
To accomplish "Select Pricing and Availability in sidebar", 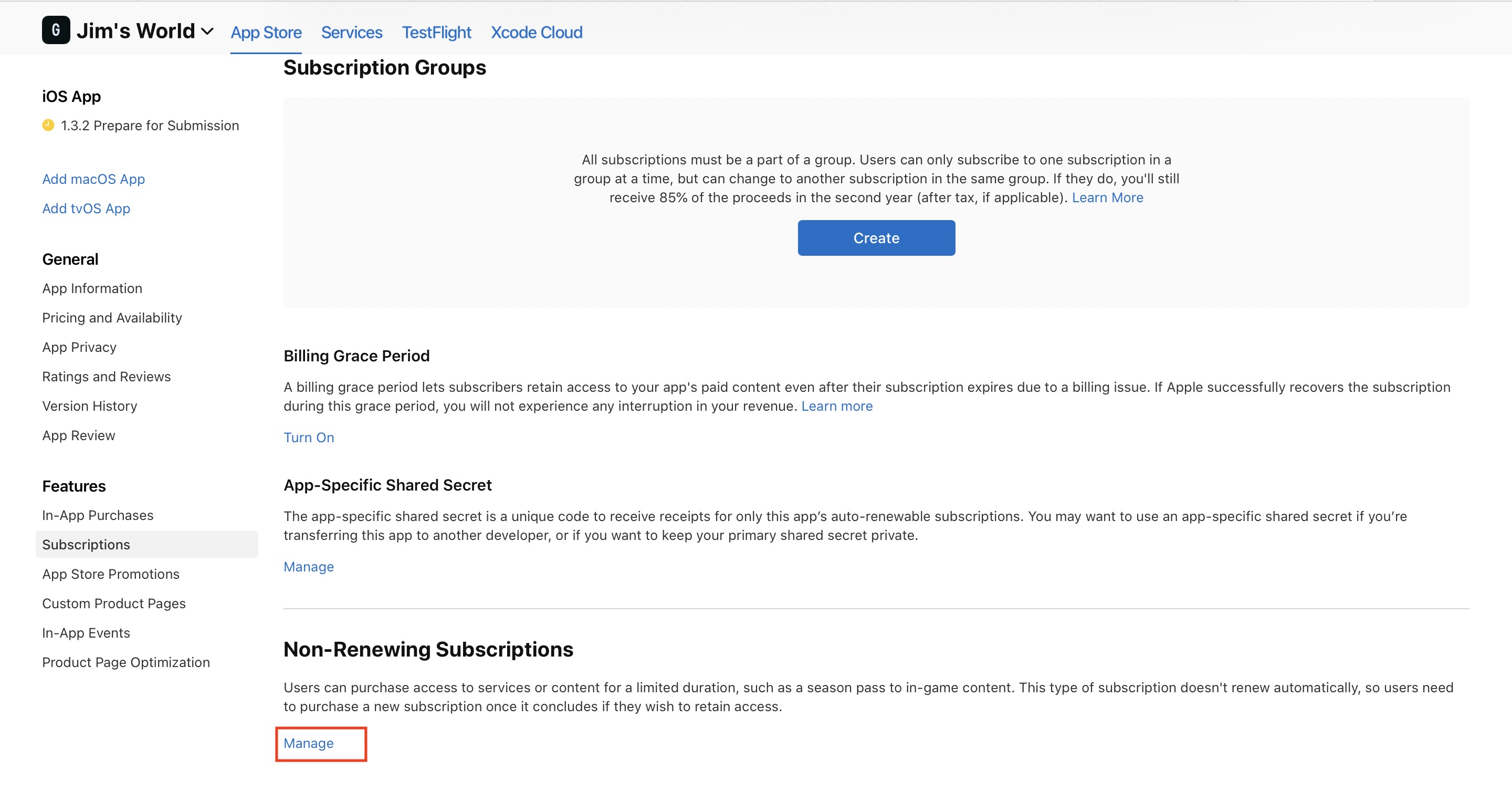I will (x=112, y=318).
